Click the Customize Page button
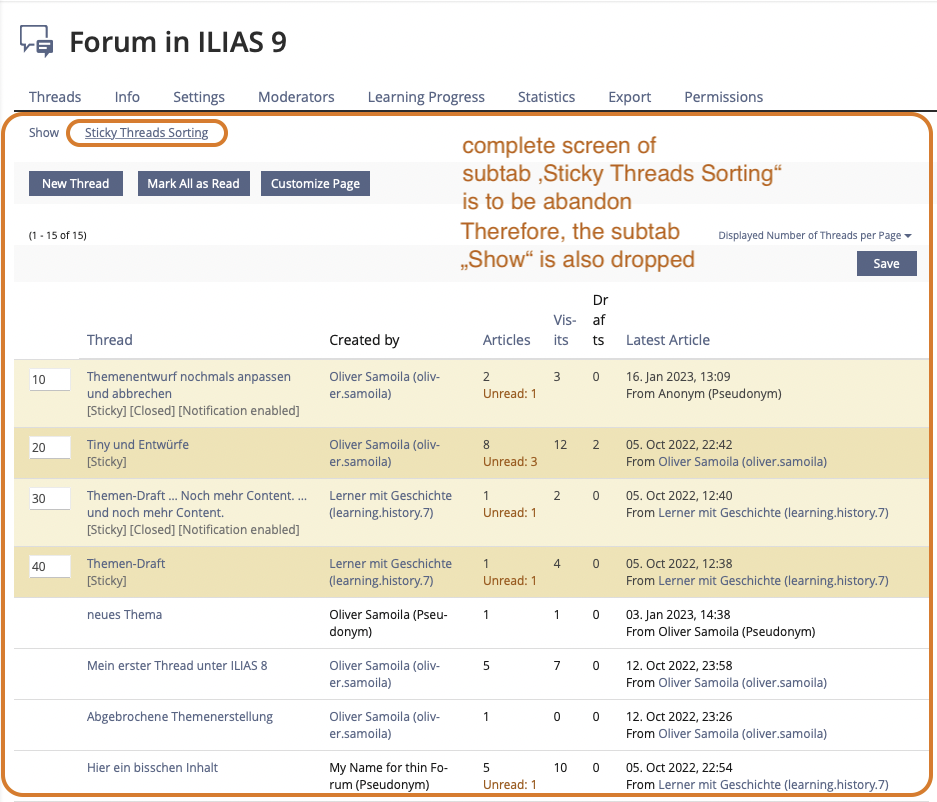The height and width of the screenshot is (802, 937). 315,184
